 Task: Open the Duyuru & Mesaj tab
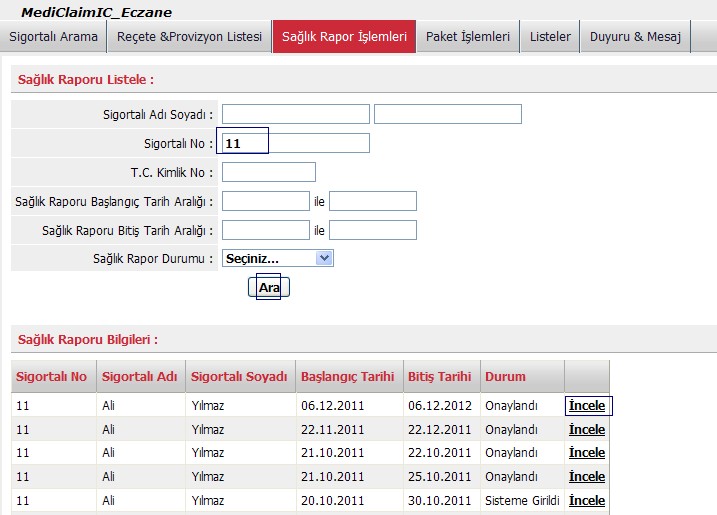click(635, 37)
